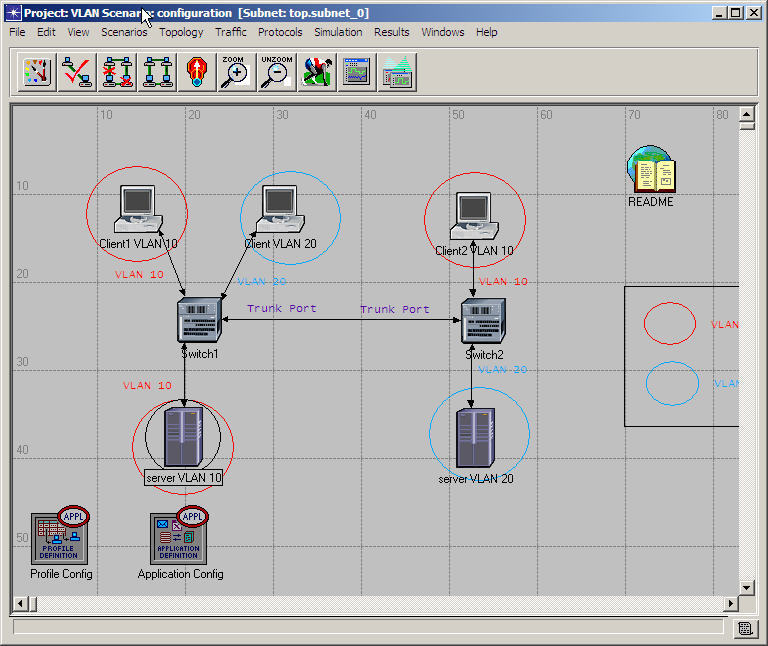The image size is (768, 646).
Task: Click 'VLAN 10' label beside Client2 link
Action: (x=503, y=282)
